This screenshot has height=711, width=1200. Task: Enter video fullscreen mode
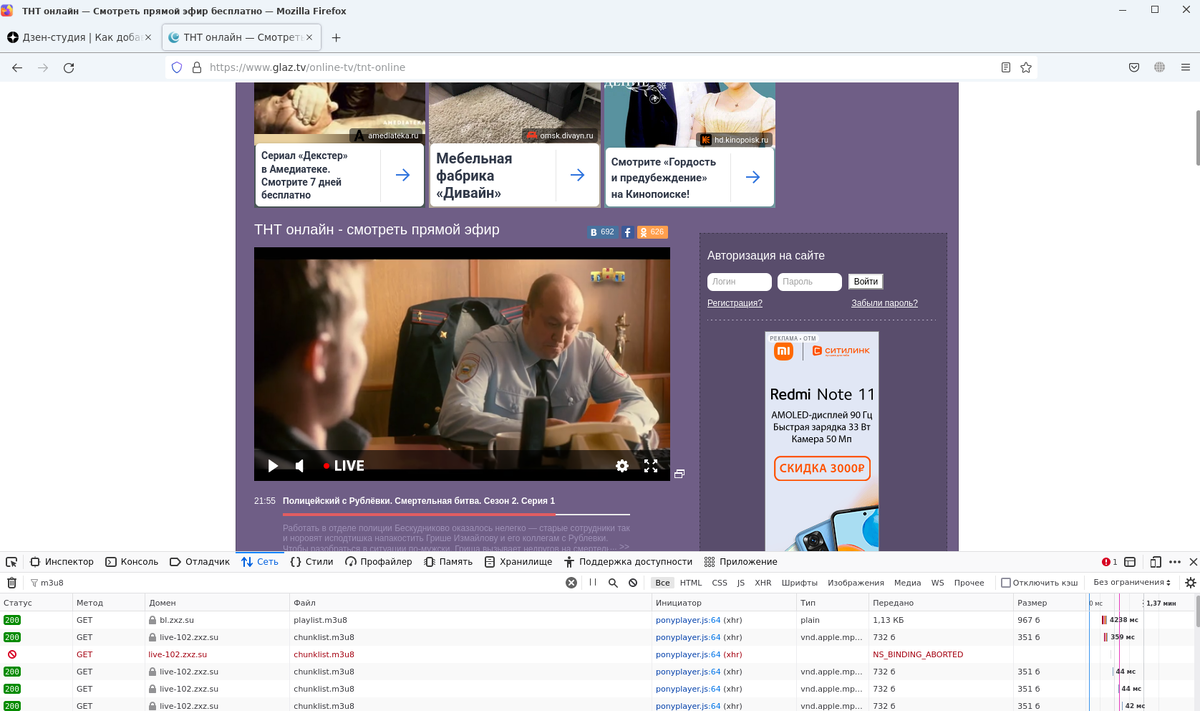[x=651, y=465]
